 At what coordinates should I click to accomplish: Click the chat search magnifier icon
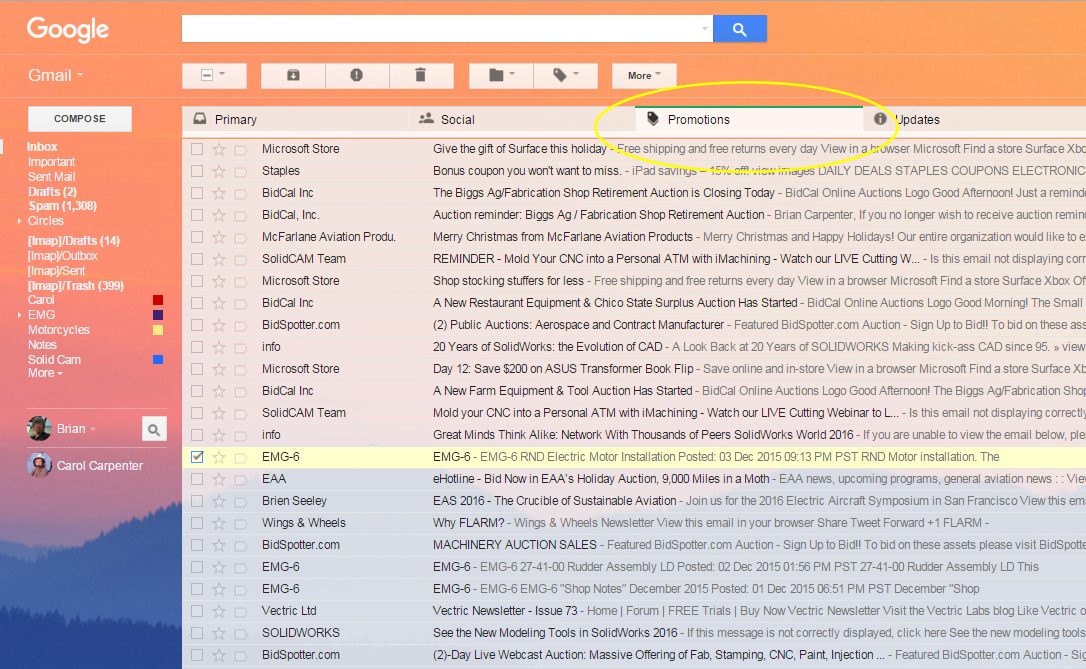pos(154,429)
